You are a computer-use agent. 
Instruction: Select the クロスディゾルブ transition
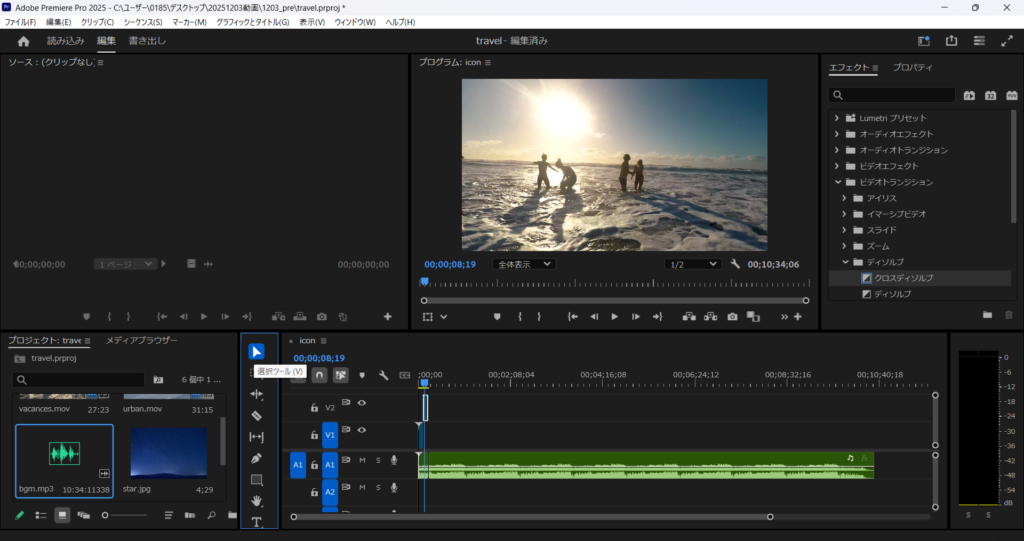point(903,278)
